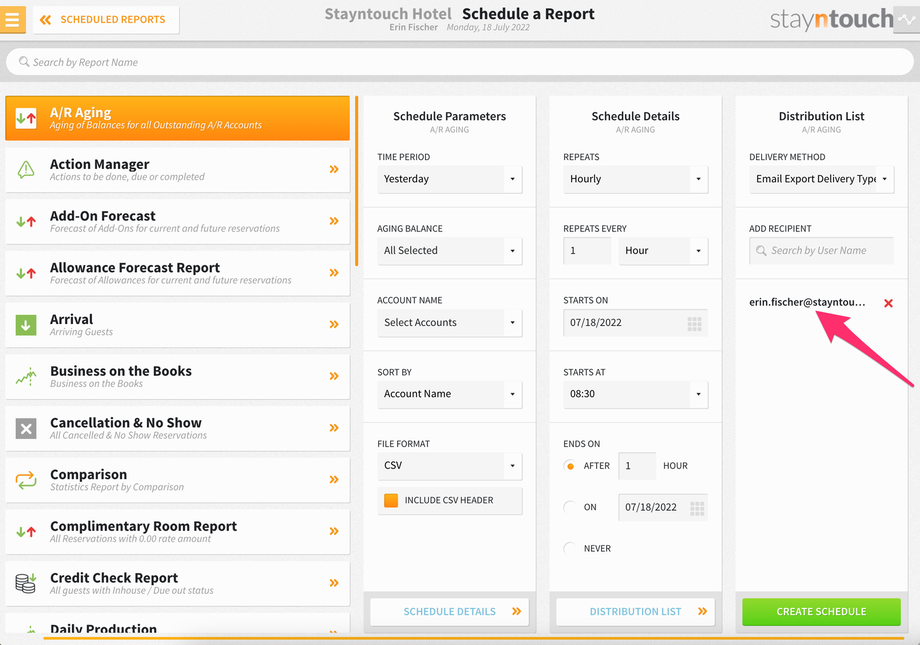Select the Arrival report title
920x645 pixels.
coord(72,319)
